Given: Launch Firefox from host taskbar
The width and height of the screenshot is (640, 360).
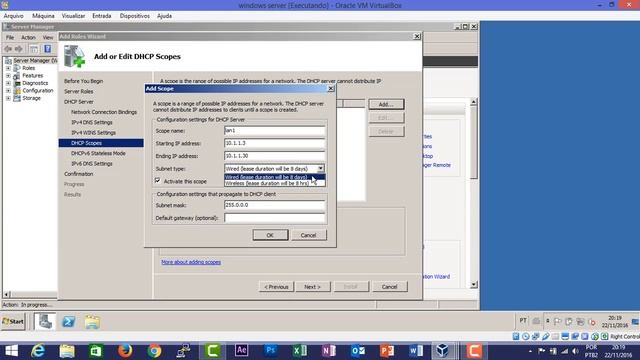Looking at the screenshot, I should click(125, 351).
